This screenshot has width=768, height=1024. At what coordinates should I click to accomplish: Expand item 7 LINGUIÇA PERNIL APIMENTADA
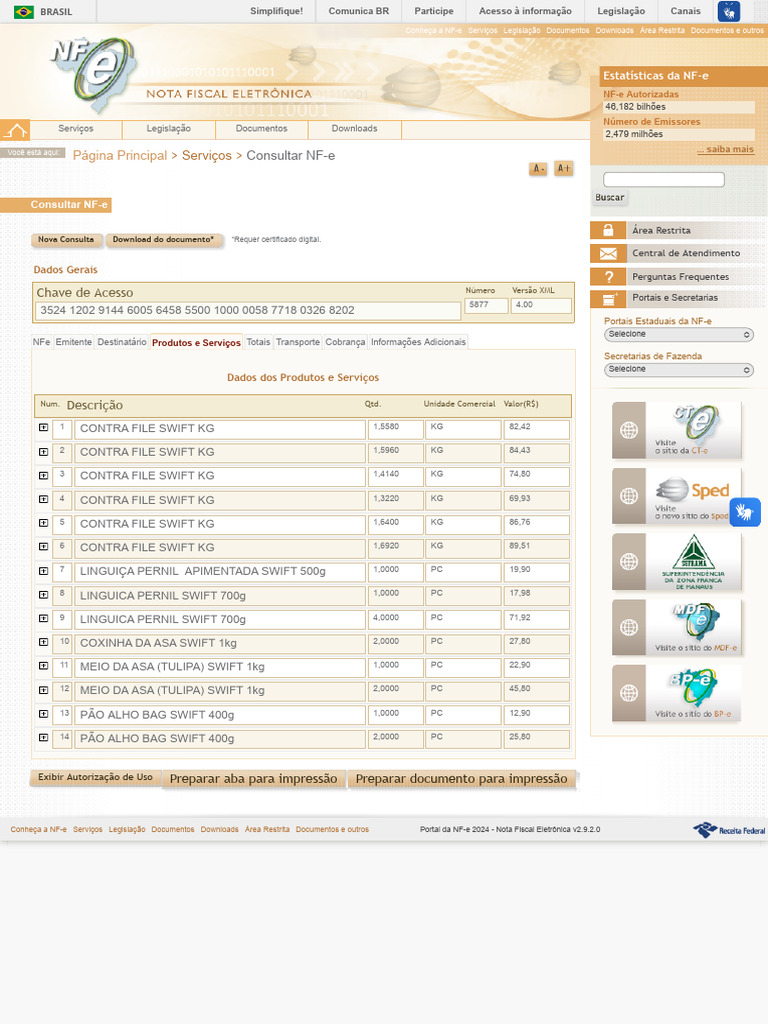[43, 571]
